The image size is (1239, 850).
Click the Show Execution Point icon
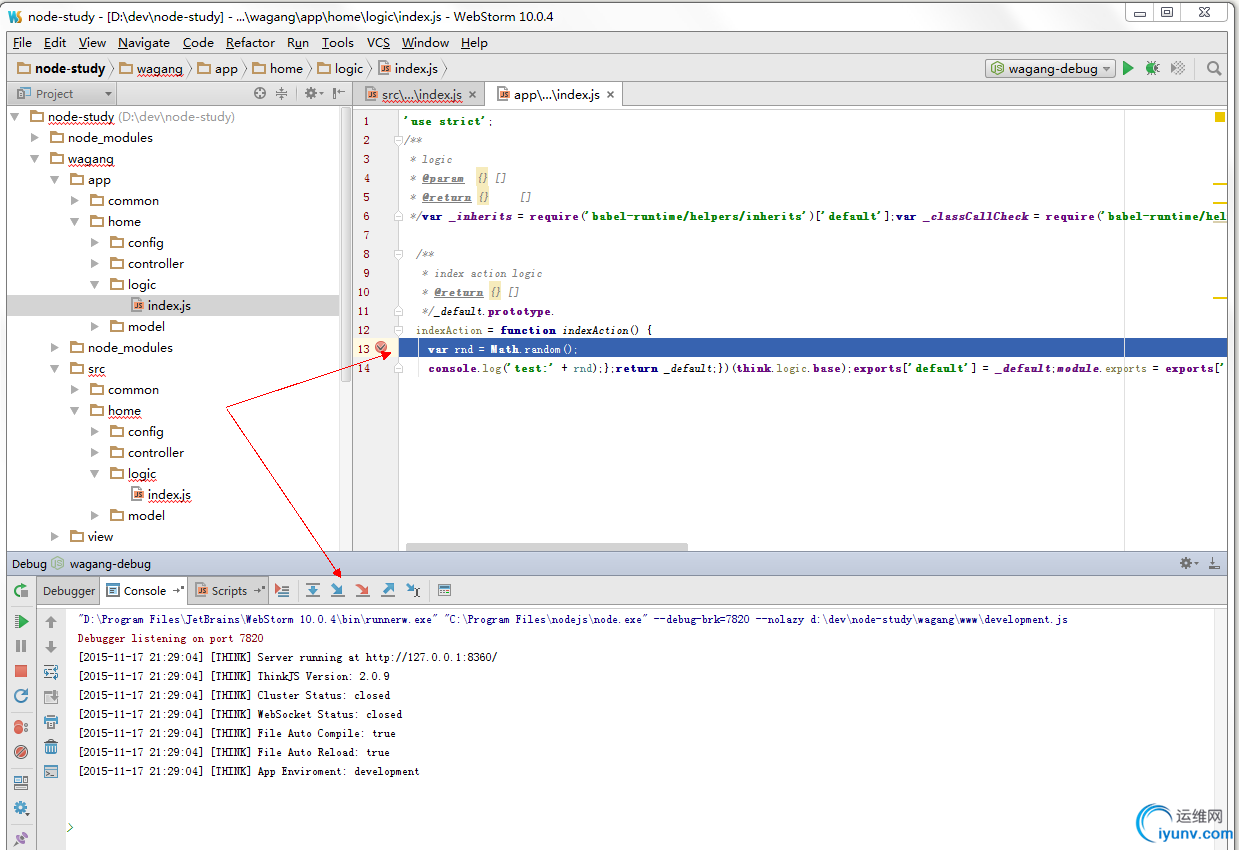pos(283,590)
